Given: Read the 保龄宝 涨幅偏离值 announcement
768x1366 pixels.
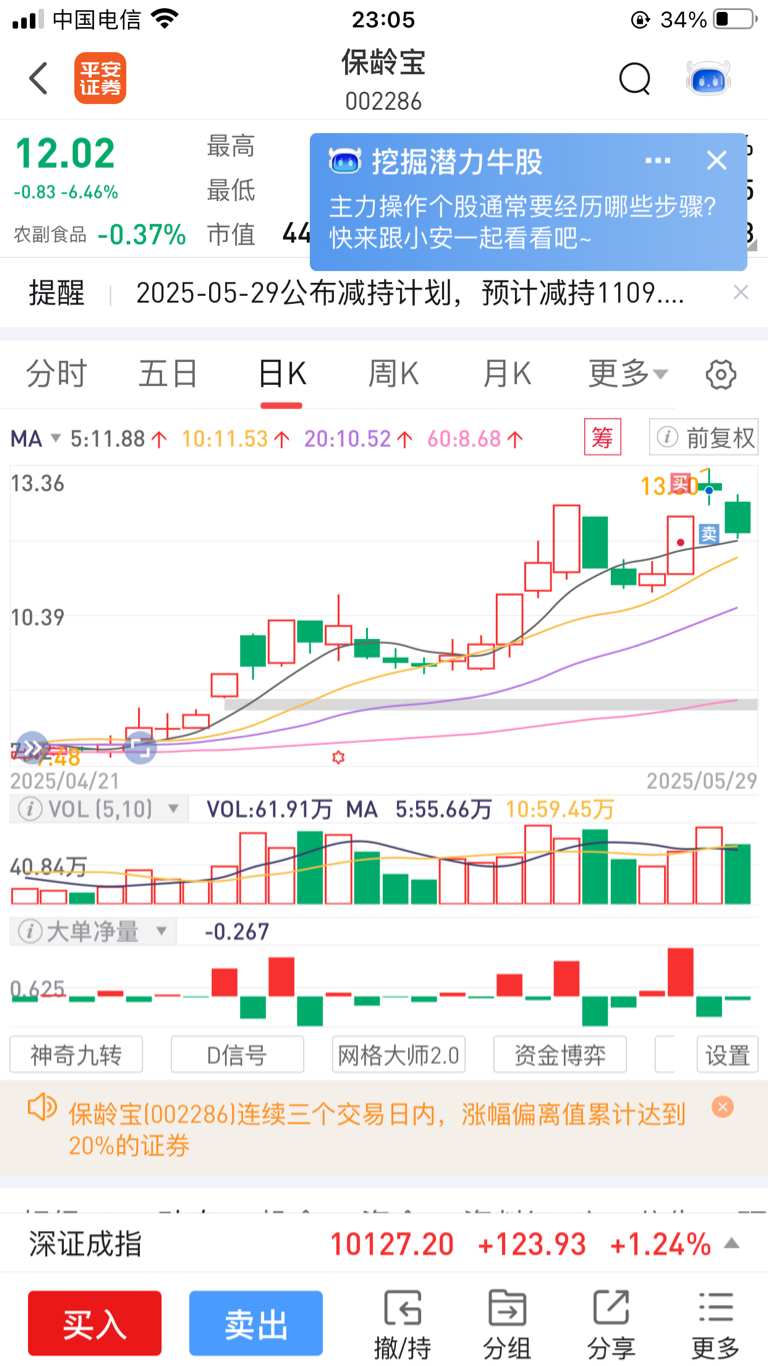Looking at the screenshot, I should coord(378,1130).
